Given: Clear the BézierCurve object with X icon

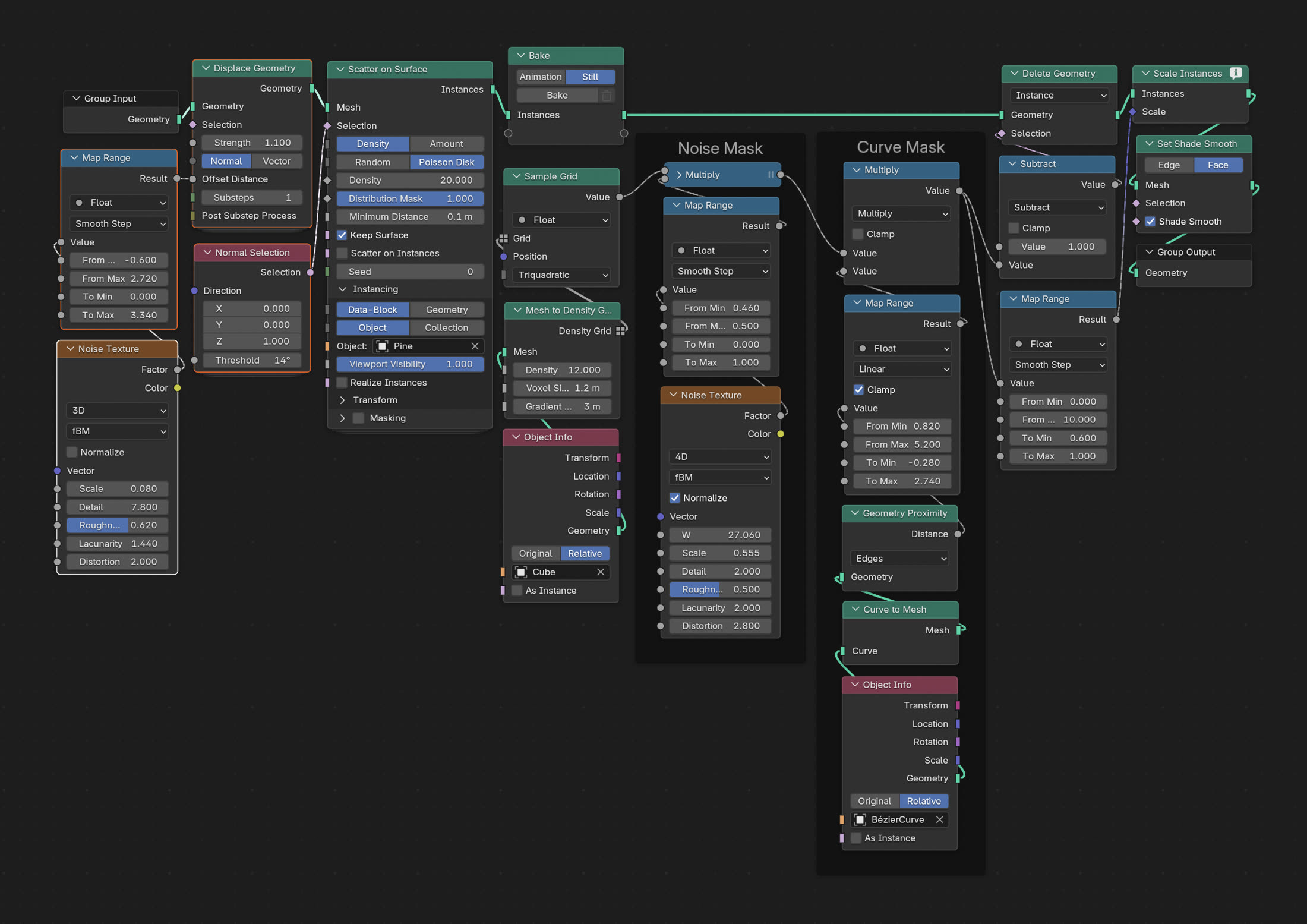Looking at the screenshot, I should [x=939, y=820].
